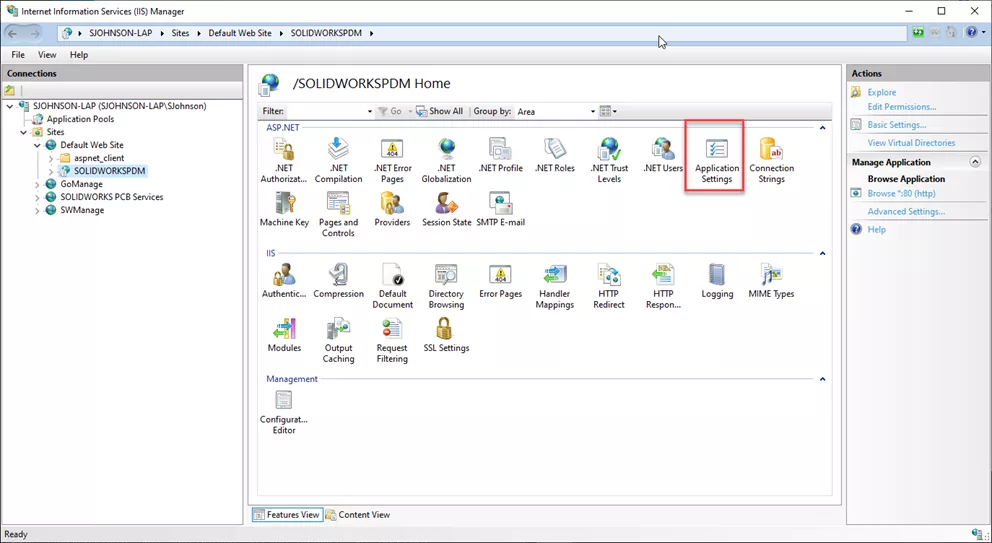The height and width of the screenshot is (543, 992).
Task: Open the Providers feature
Action: [392, 209]
